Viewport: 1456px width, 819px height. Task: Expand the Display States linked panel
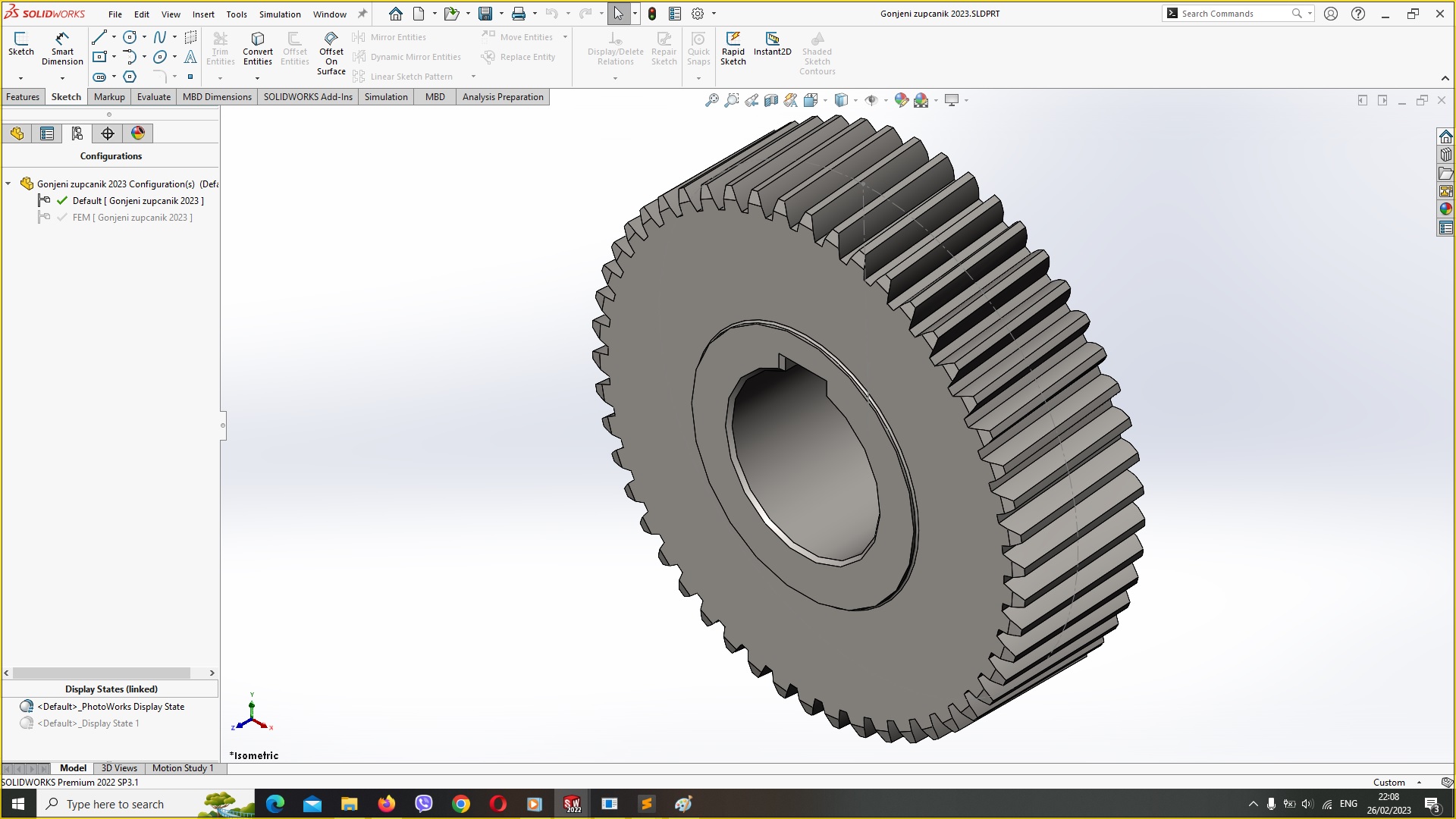[x=111, y=688]
